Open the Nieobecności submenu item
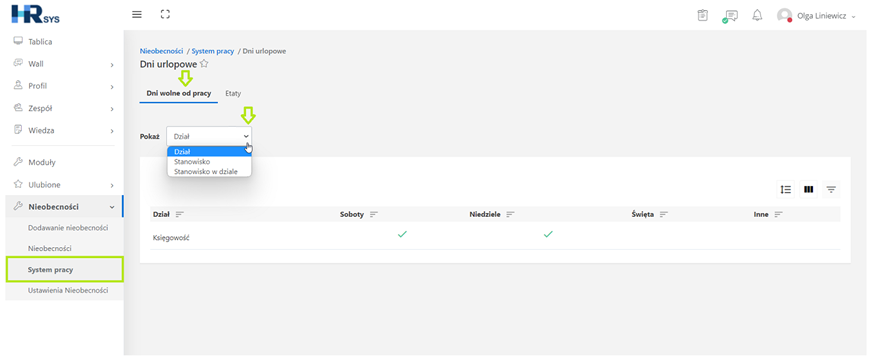The image size is (872, 362). click(49, 249)
